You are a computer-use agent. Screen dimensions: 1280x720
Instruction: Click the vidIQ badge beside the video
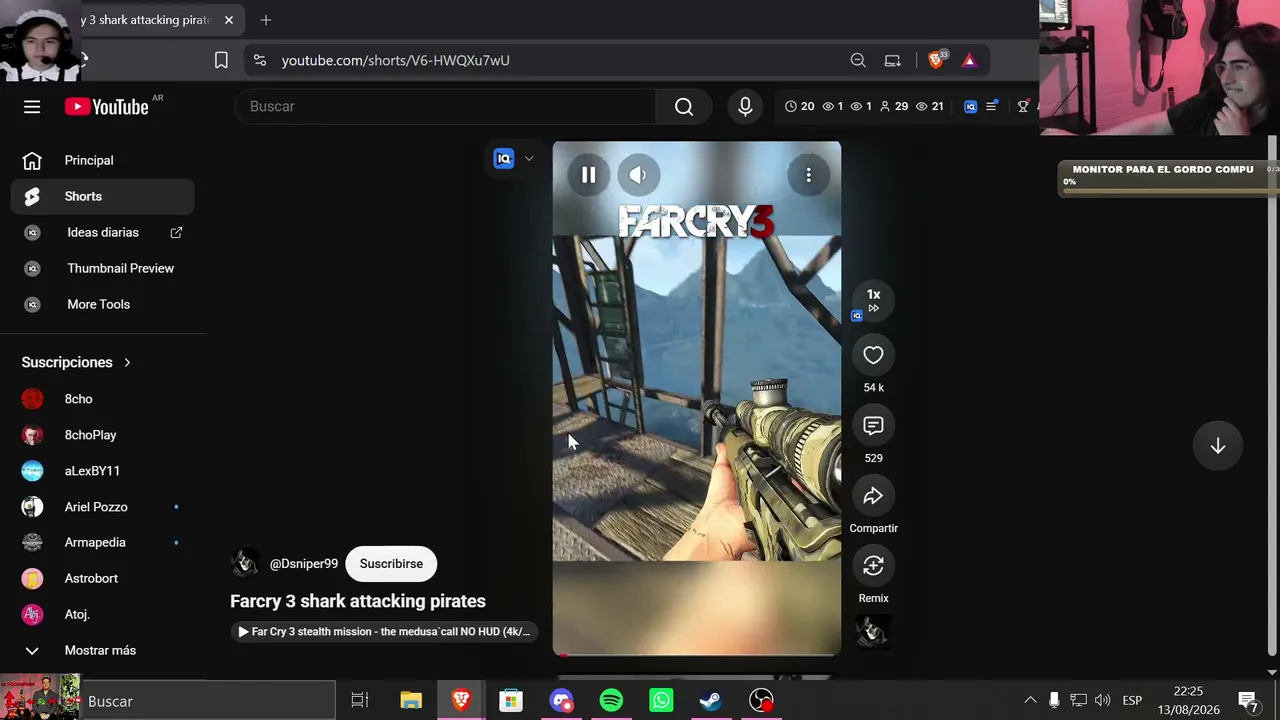coord(503,158)
